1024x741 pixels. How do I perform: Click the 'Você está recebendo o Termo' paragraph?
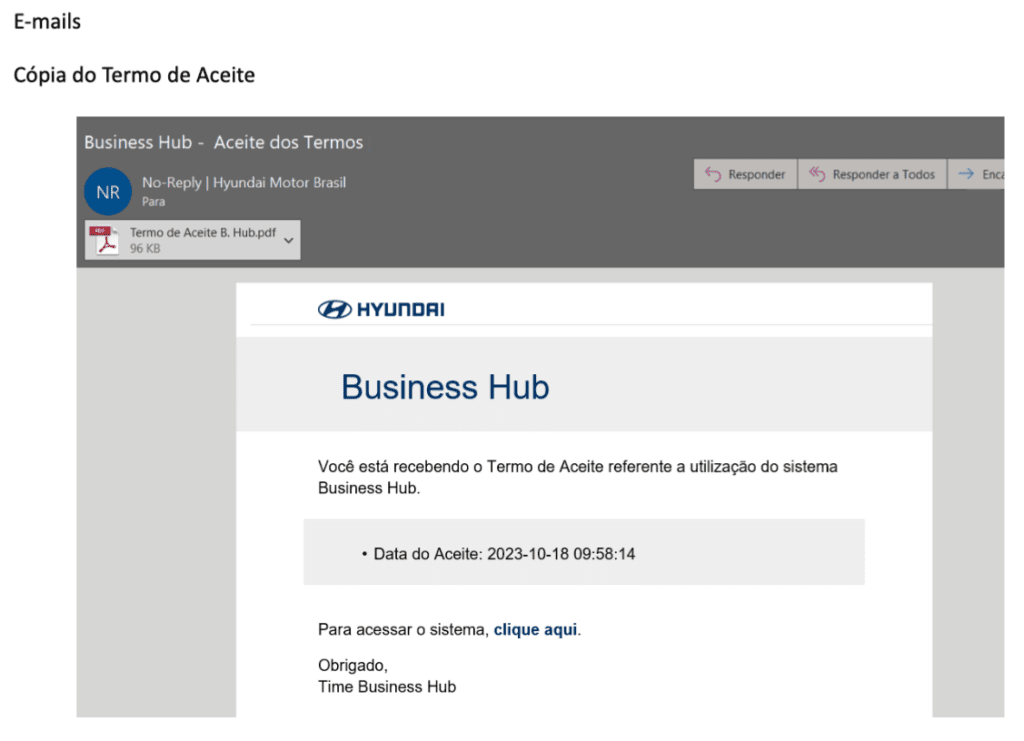[x=578, y=477]
